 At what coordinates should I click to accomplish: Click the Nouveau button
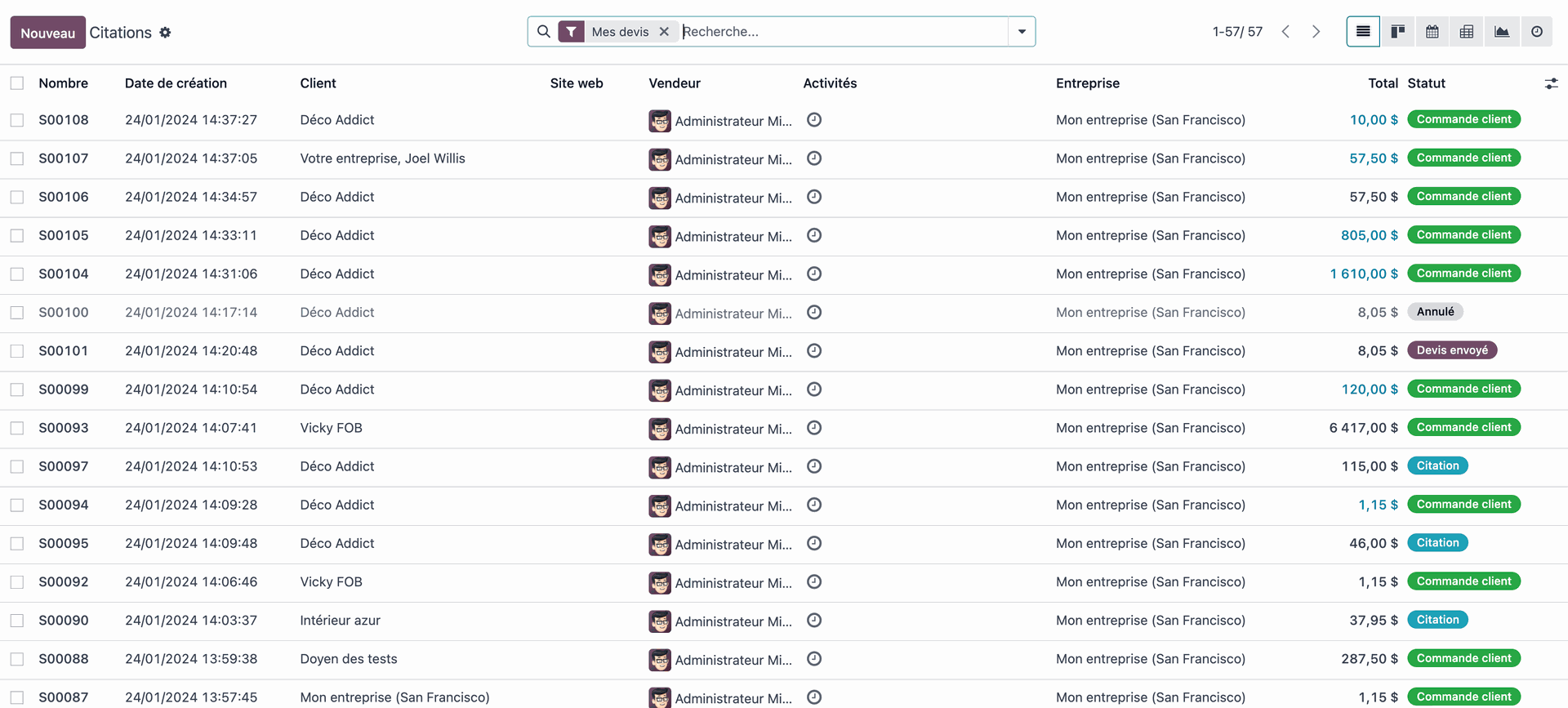(x=47, y=33)
